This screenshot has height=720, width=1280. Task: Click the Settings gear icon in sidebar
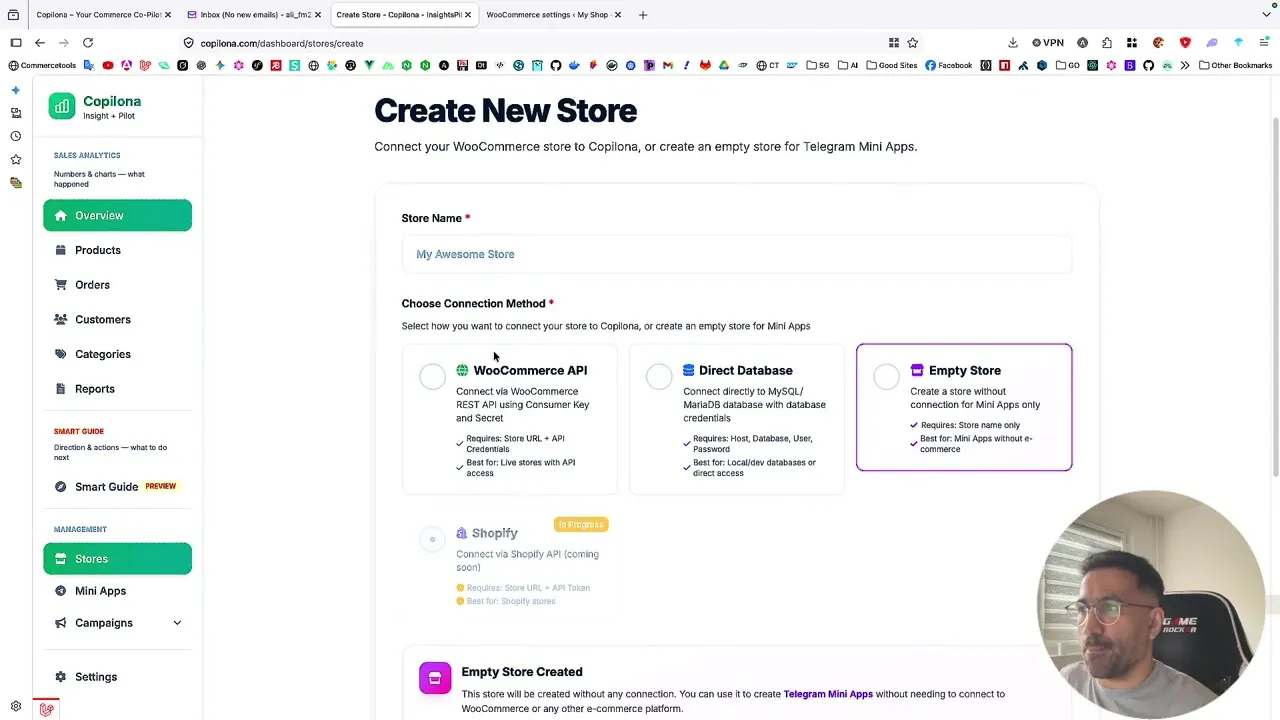(61, 677)
